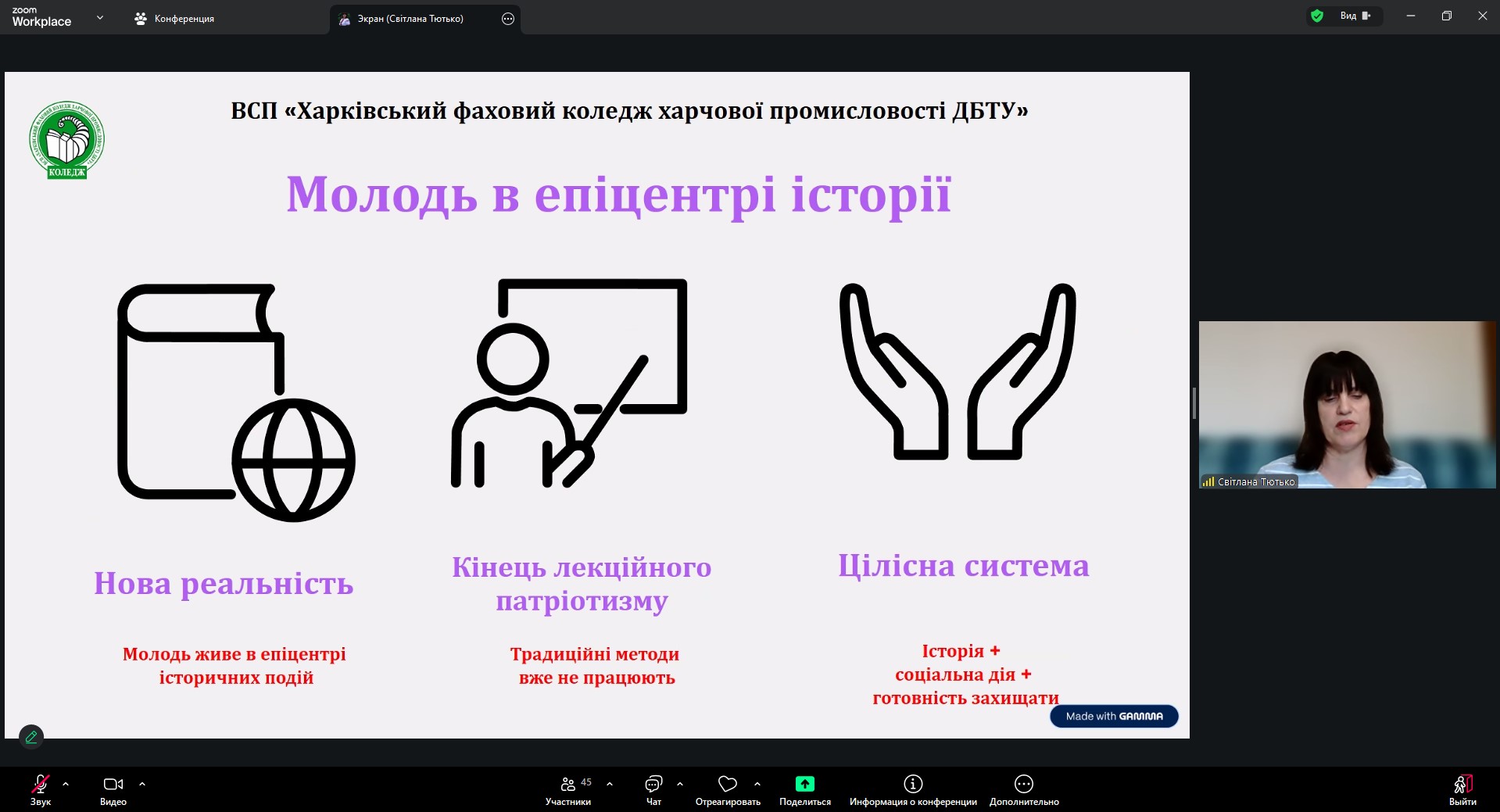Click the green security shield icon
Image resolution: width=1500 pixels, height=812 pixels.
[x=1317, y=16]
